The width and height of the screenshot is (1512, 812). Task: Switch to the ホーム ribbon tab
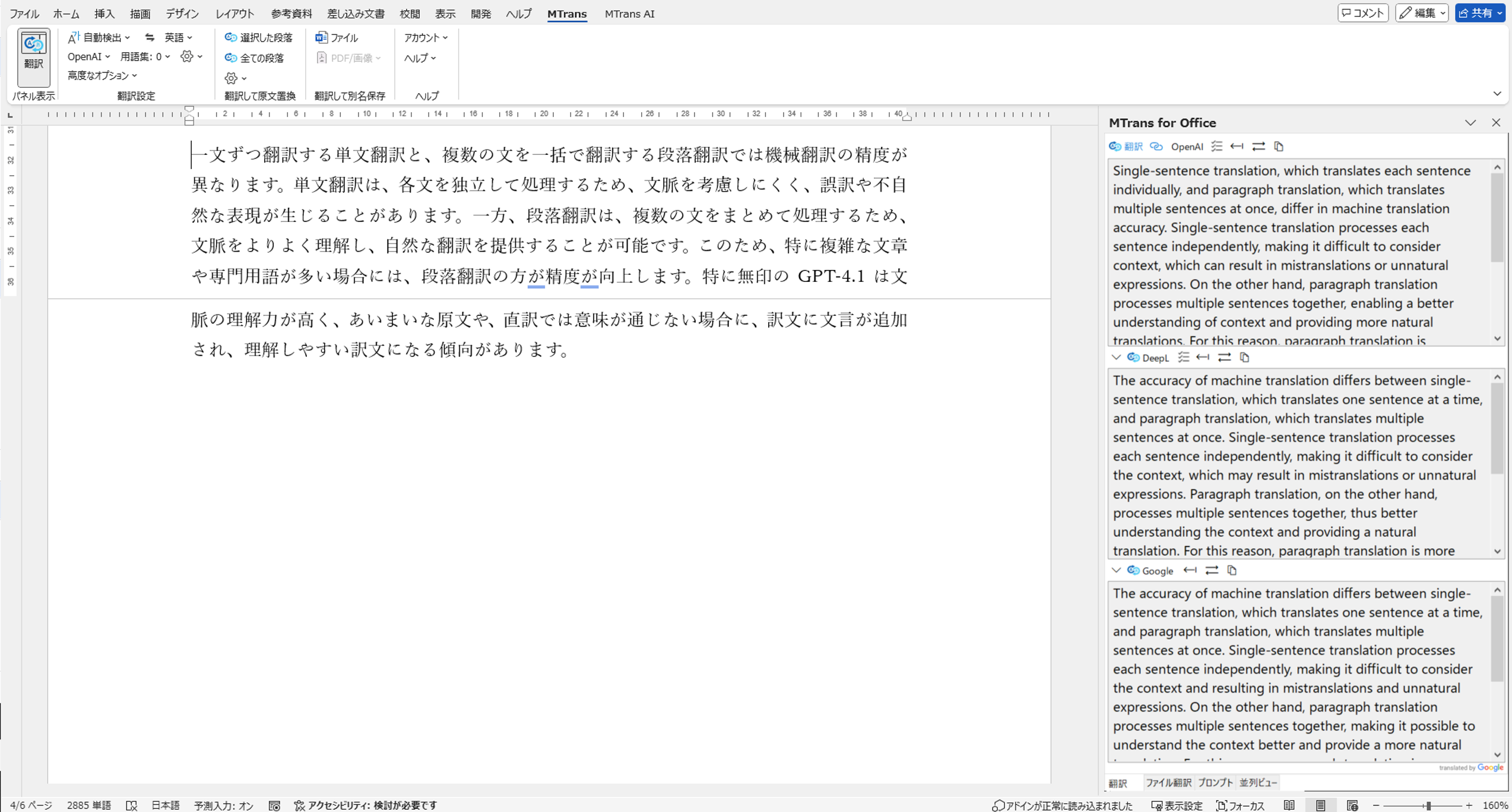66,14
